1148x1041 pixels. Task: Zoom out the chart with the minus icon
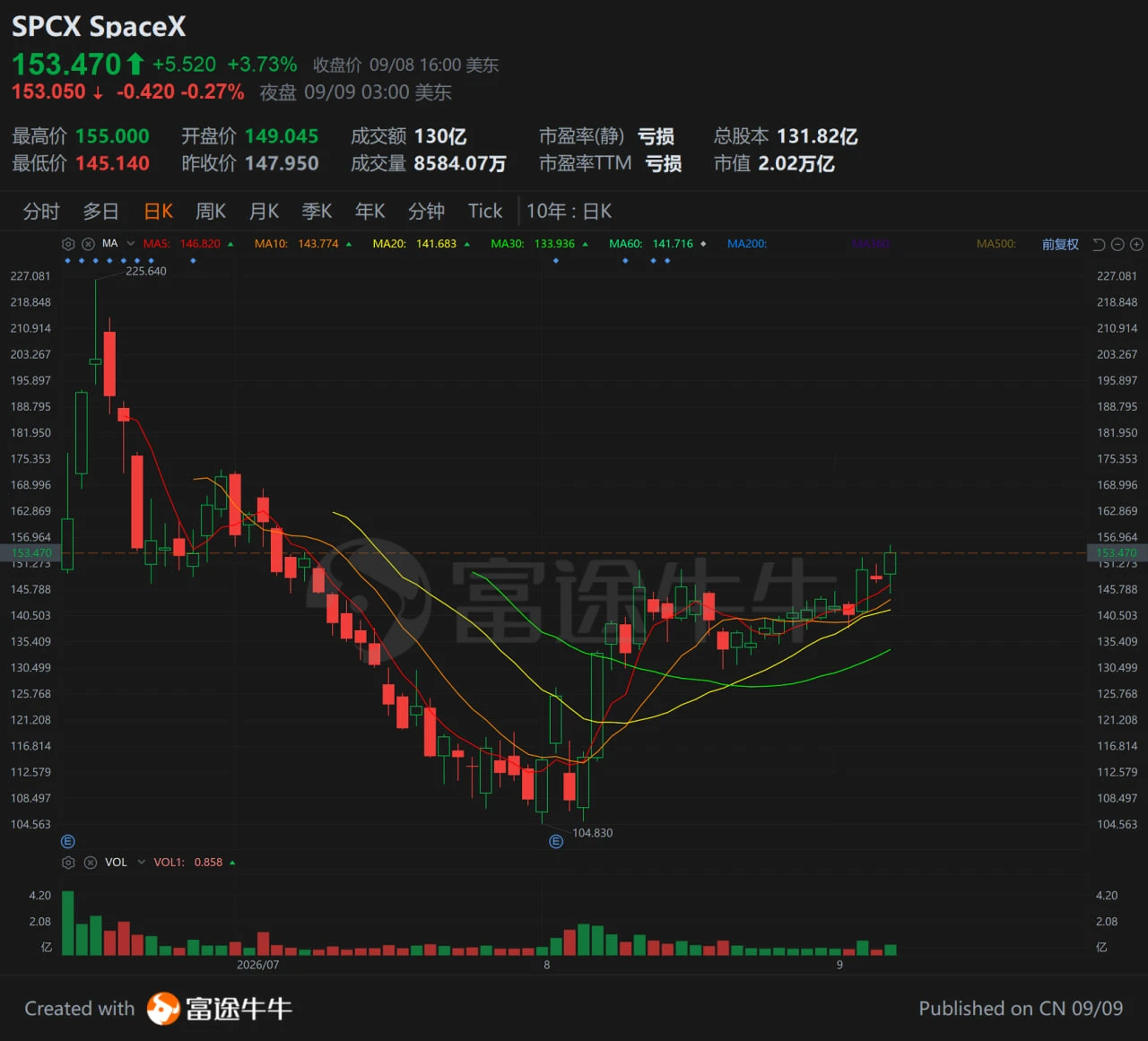pos(1118,244)
